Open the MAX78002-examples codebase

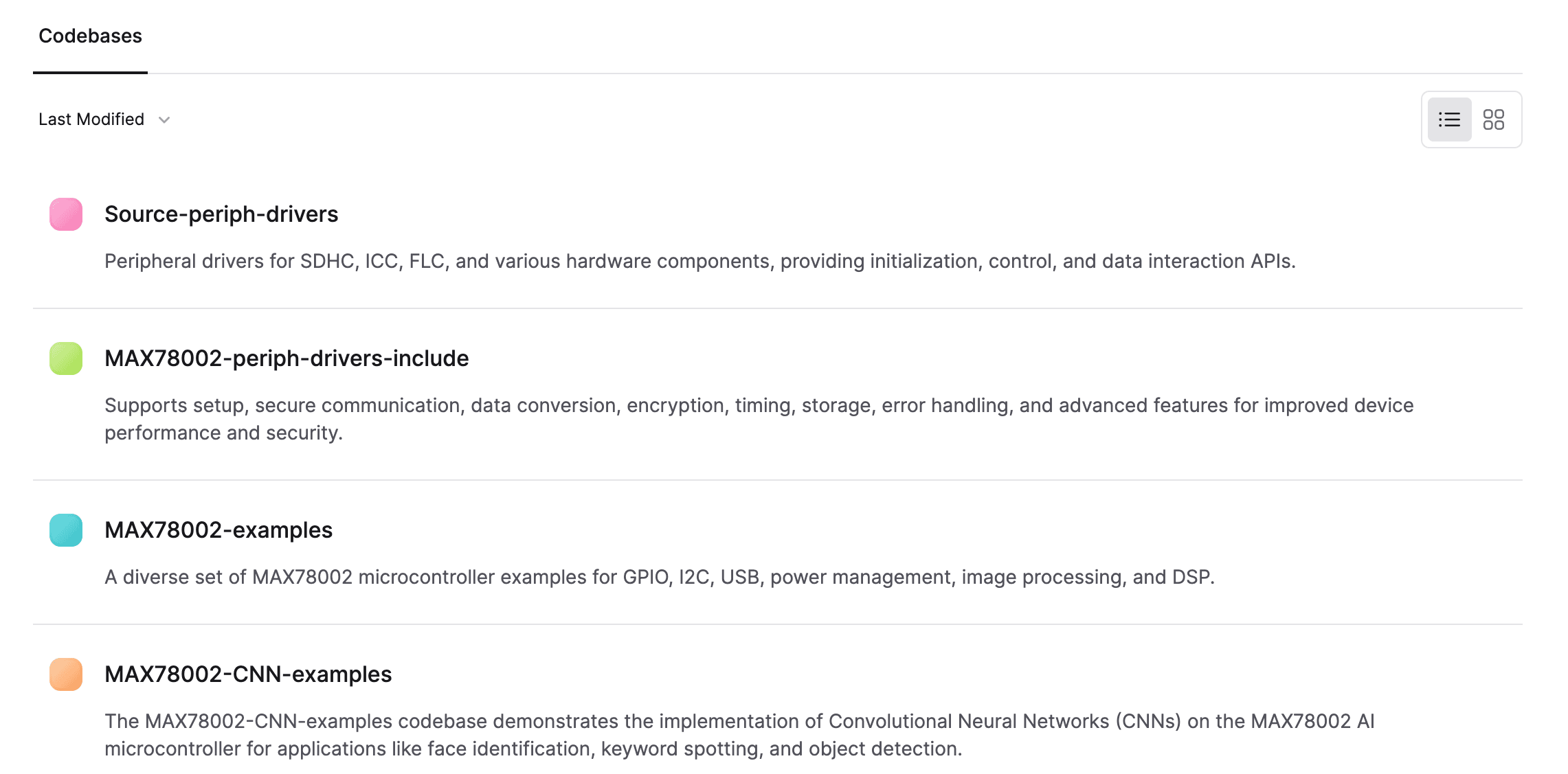tap(219, 530)
